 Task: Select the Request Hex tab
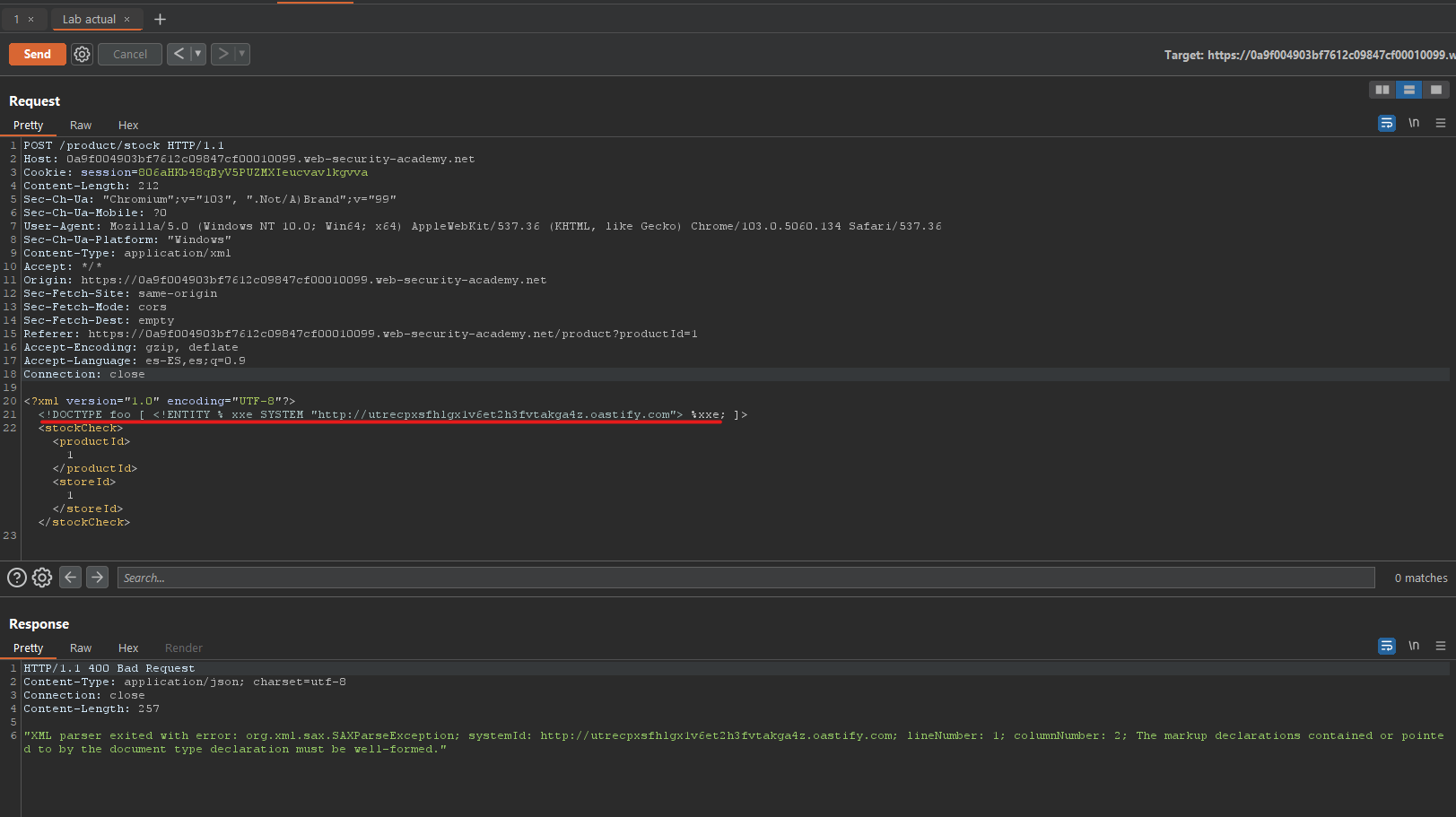pos(128,126)
